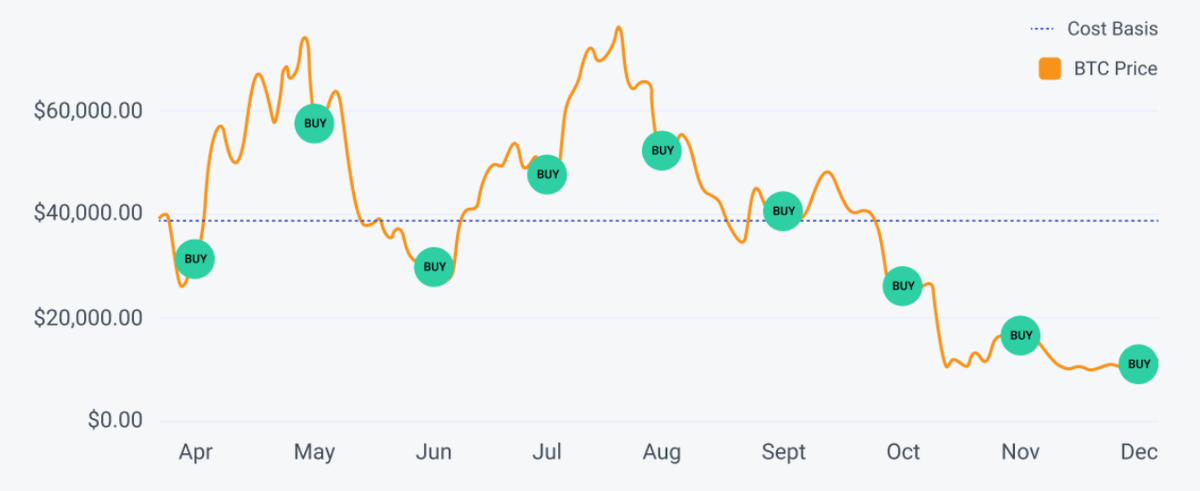The height and width of the screenshot is (491, 1200).
Task: Open the BUY marker above Oct
Action: click(903, 286)
